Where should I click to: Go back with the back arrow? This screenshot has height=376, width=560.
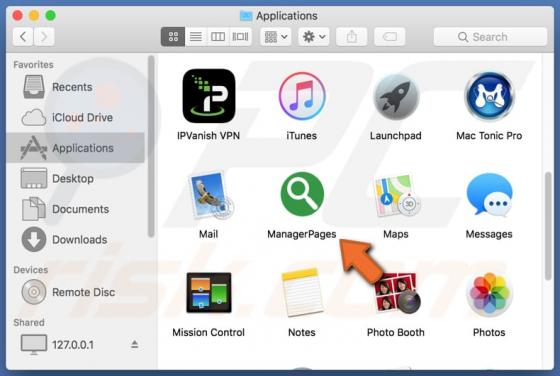pos(23,36)
